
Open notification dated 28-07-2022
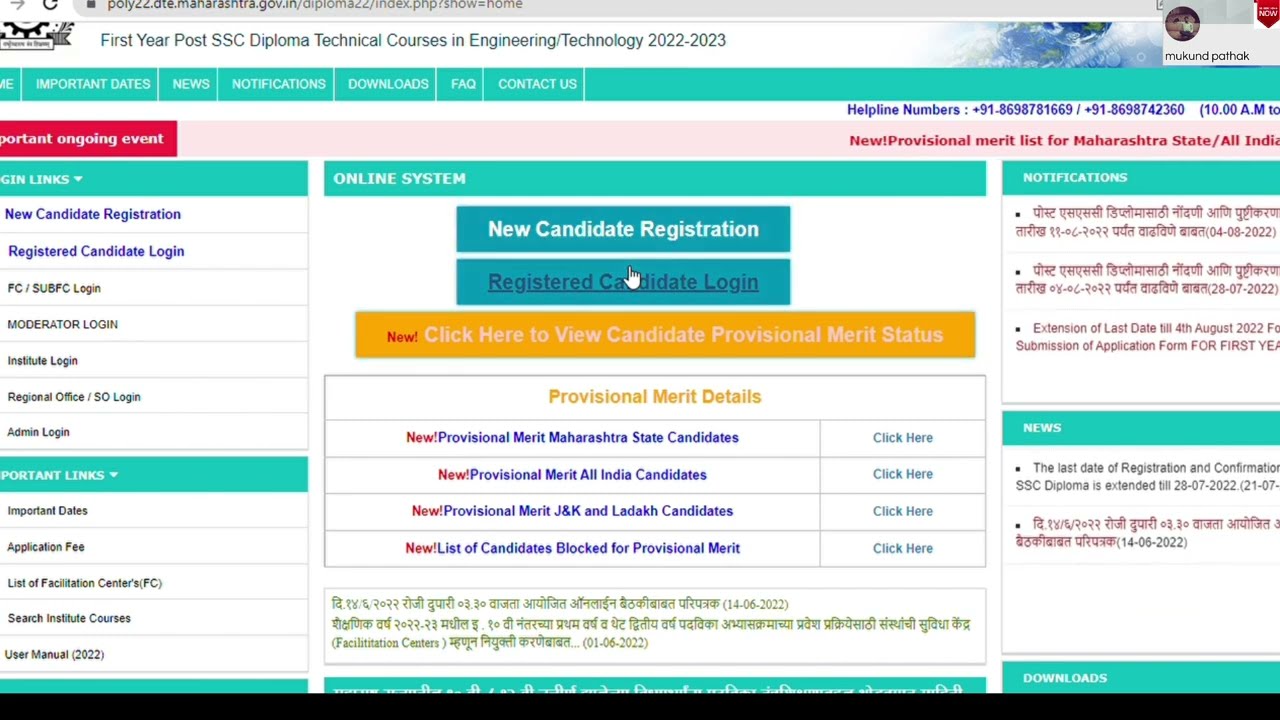pos(1147,279)
